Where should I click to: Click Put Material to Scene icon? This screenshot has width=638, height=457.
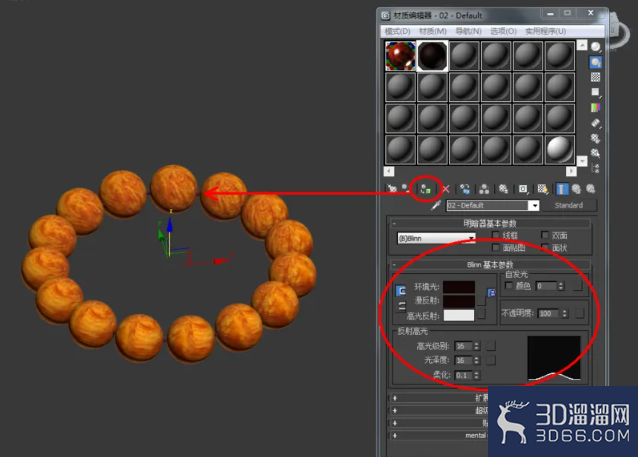[x=405, y=188]
